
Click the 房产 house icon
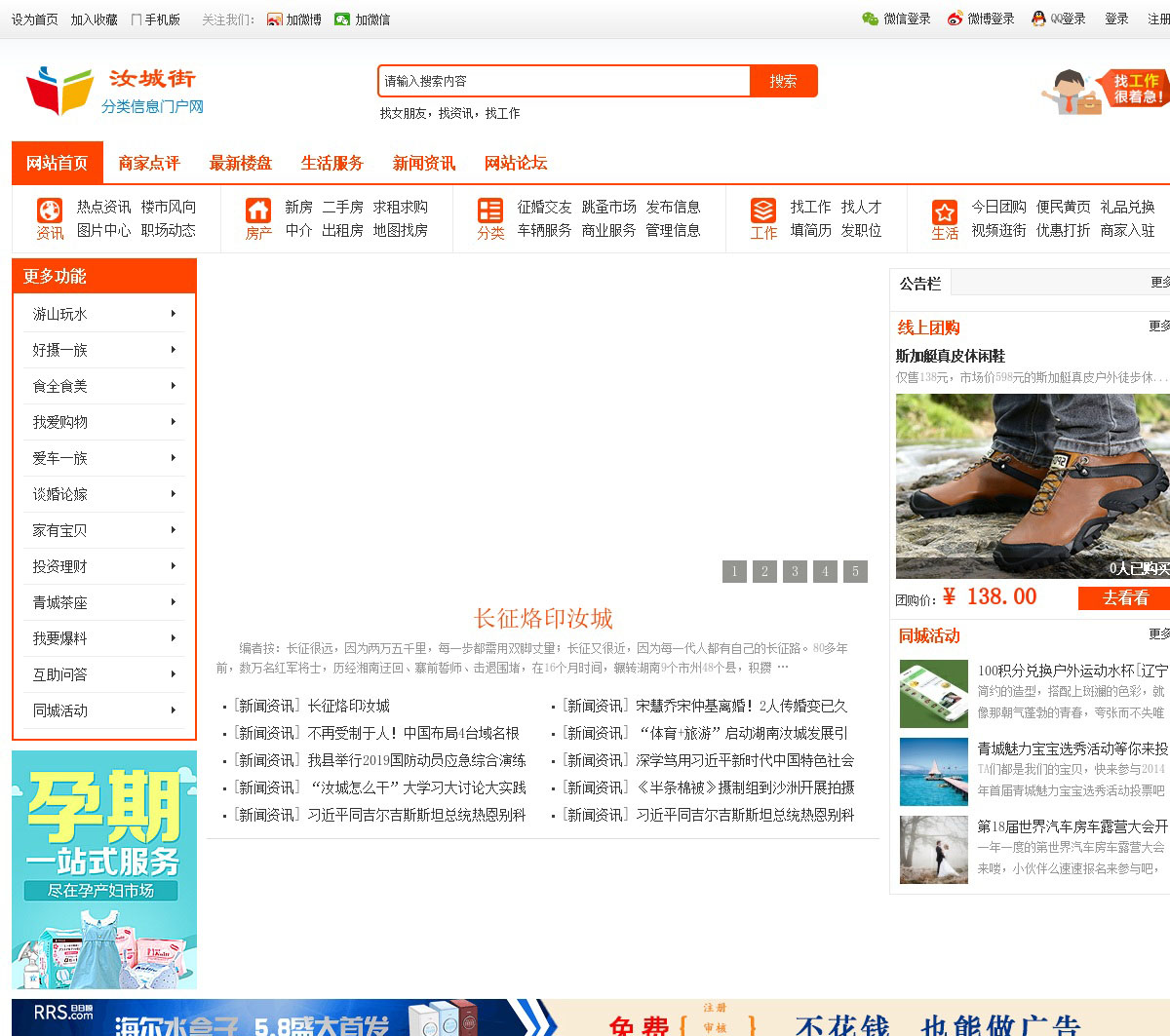(258, 211)
